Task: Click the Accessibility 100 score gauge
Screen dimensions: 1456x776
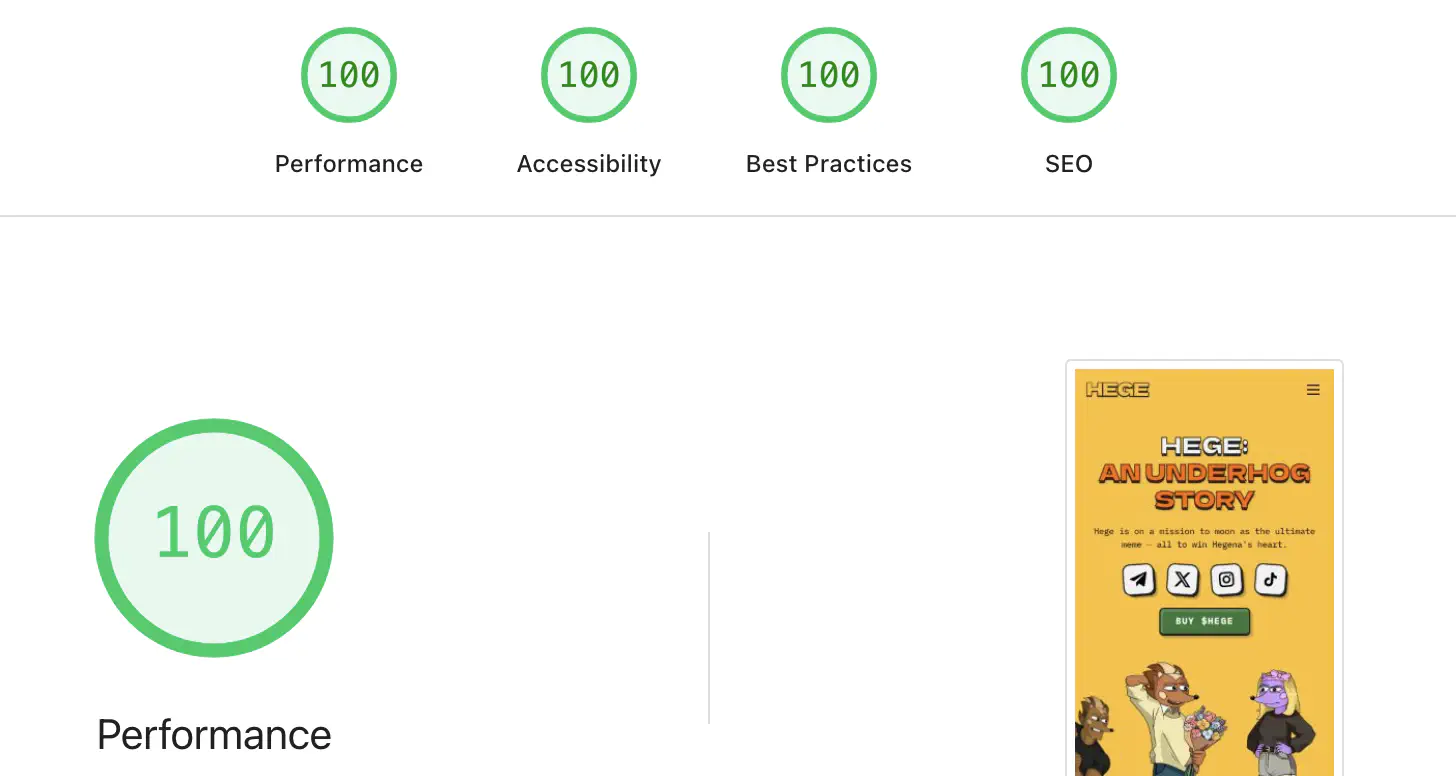Action: 589,75
